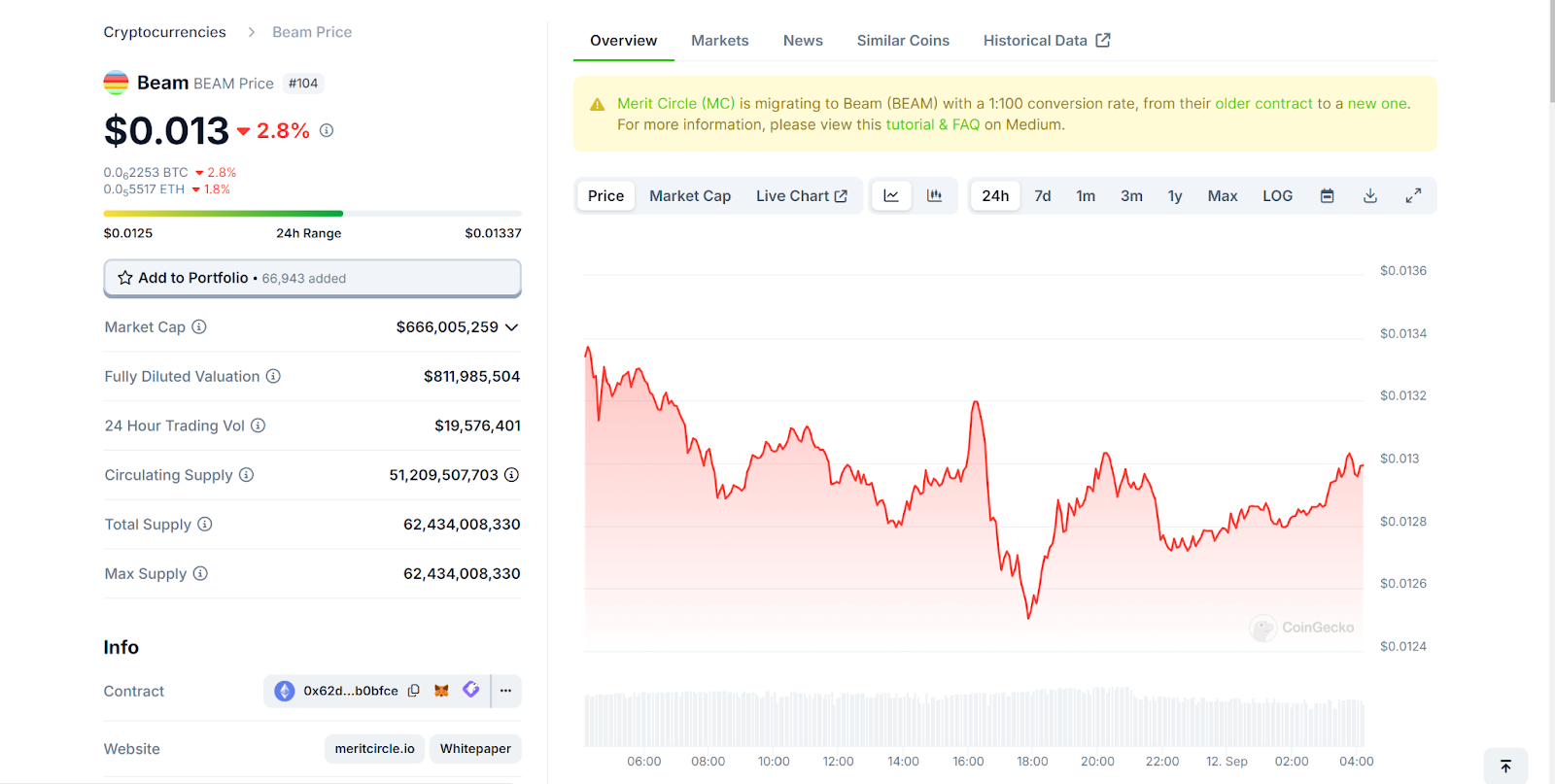Screen dimensions: 1555x784
Task: Switch to the Overview tab
Action: pyautogui.click(x=623, y=41)
